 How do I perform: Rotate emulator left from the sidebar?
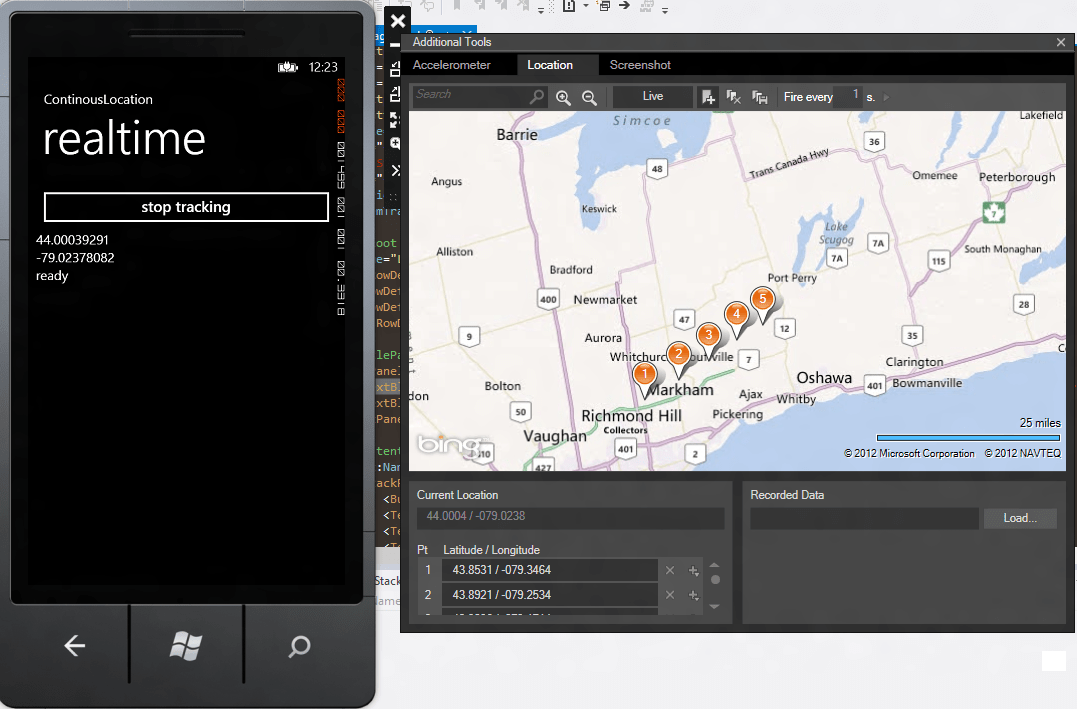[x=396, y=69]
